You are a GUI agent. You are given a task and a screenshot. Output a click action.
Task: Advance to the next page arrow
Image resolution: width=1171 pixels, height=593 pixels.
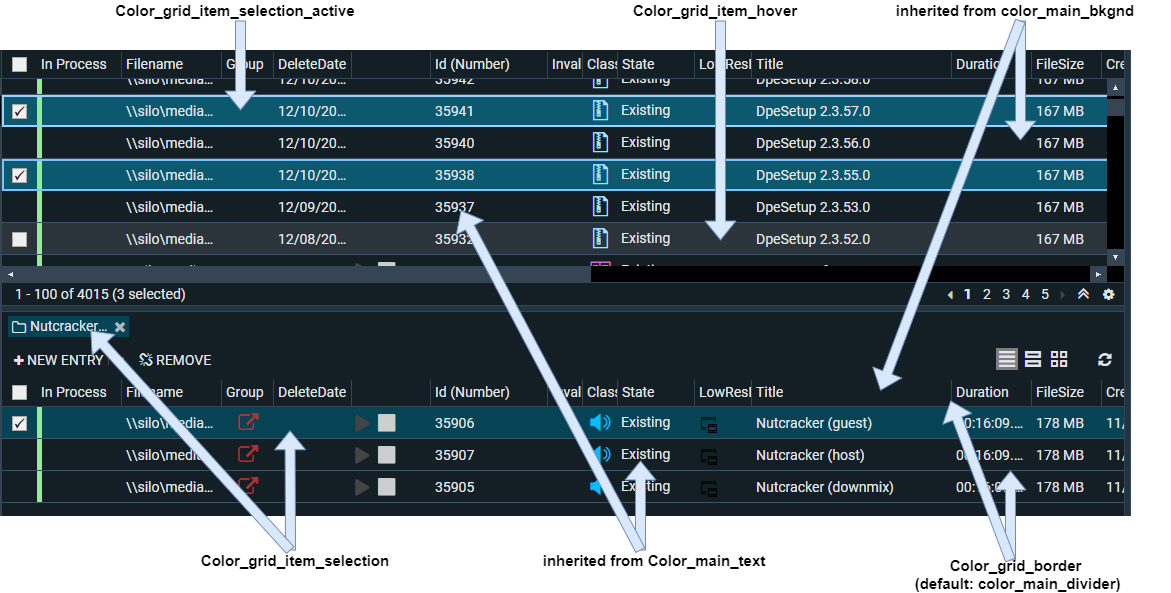pyautogui.click(x=1062, y=295)
